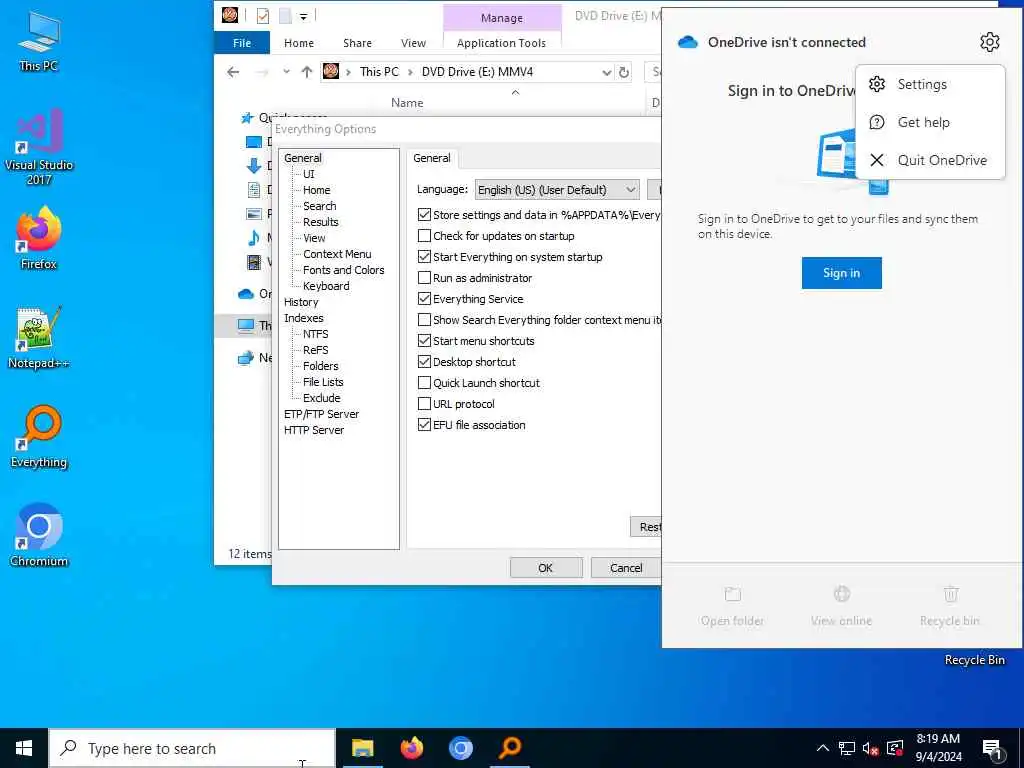Select HTTP Server tree item
Screen dimensions: 1024x768
313,430
